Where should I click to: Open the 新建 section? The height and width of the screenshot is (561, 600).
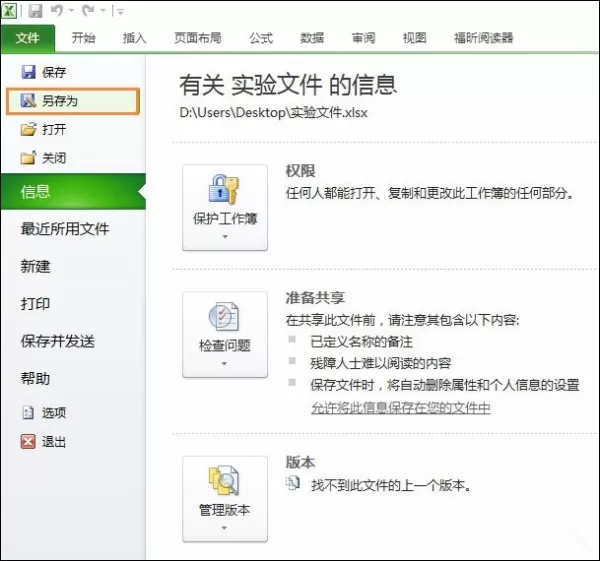pos(35,266)
